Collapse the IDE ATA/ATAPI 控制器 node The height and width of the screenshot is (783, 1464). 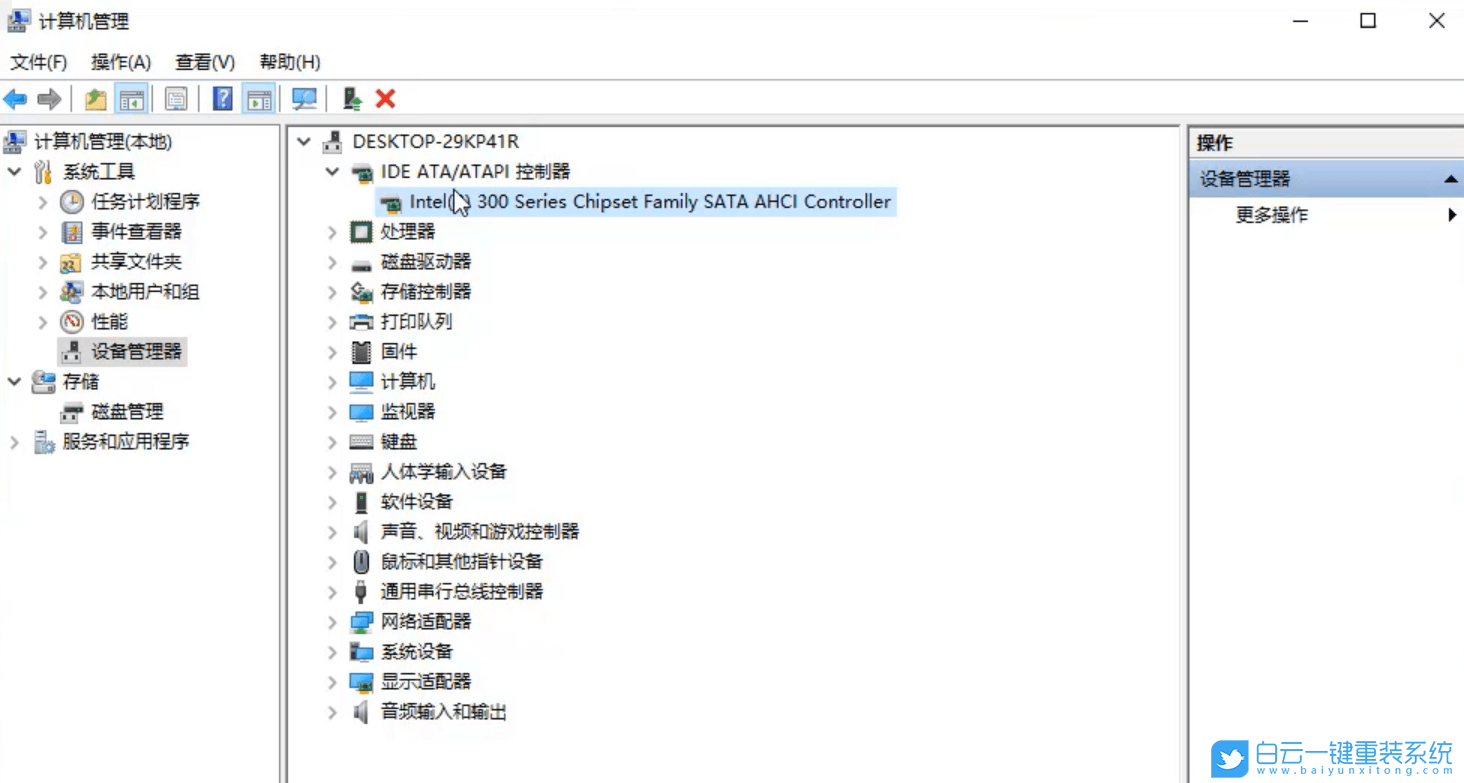pos(332,171)
